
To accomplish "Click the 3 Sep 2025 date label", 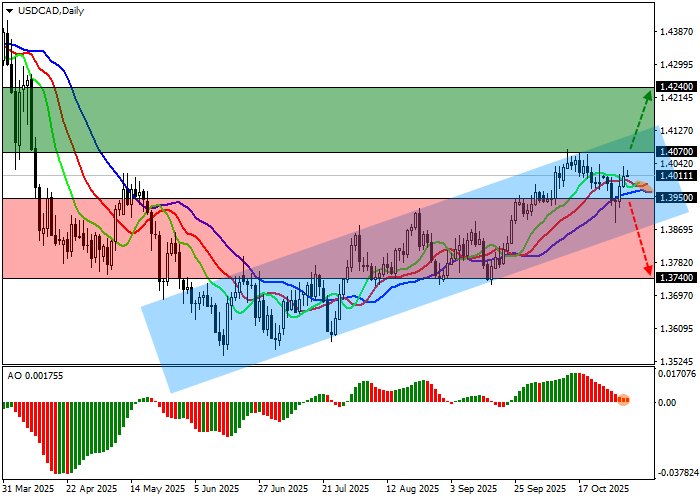I will coord(474,489).
